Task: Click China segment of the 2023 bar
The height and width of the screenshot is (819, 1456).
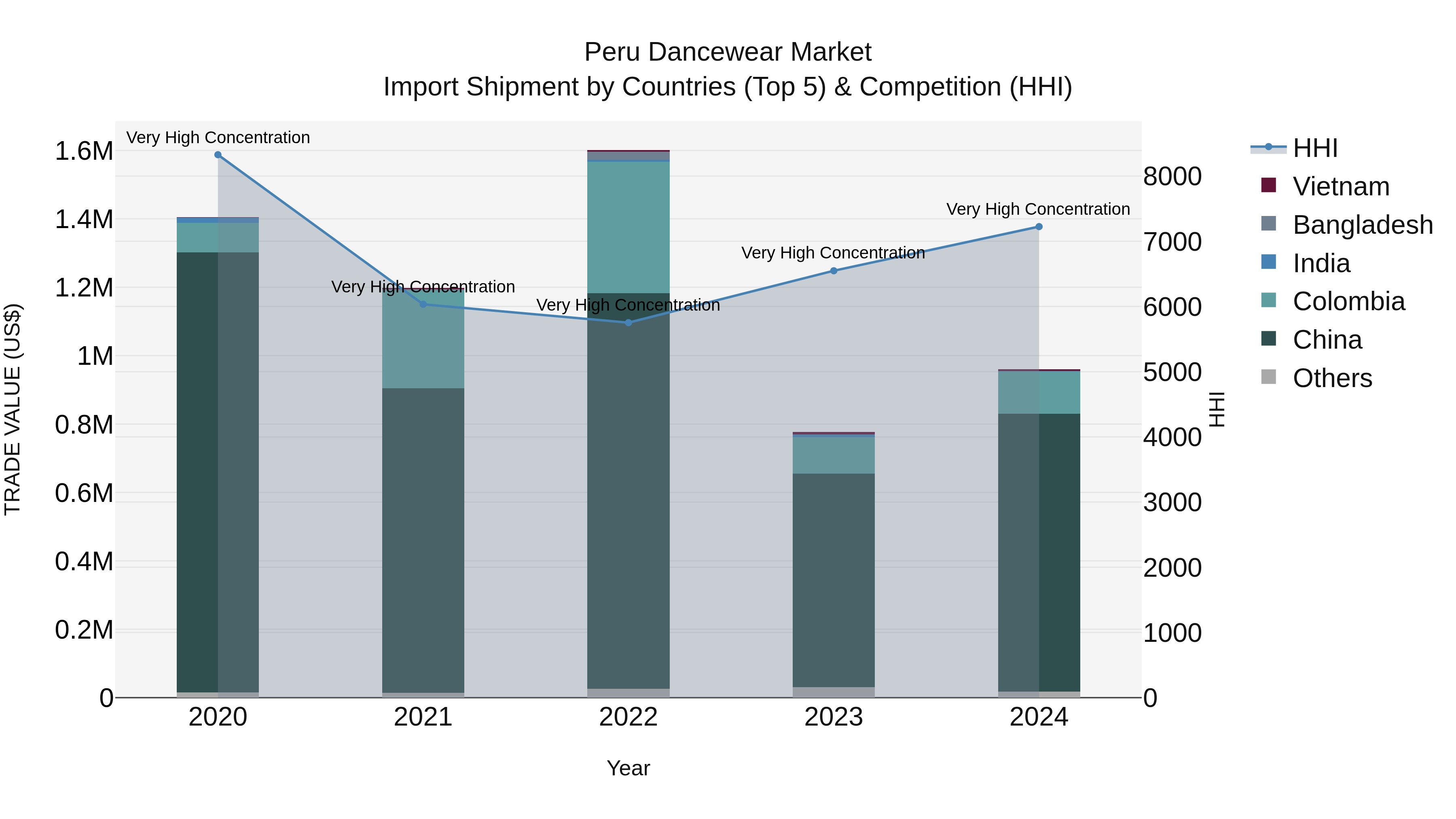Action: tap(834, 580)
